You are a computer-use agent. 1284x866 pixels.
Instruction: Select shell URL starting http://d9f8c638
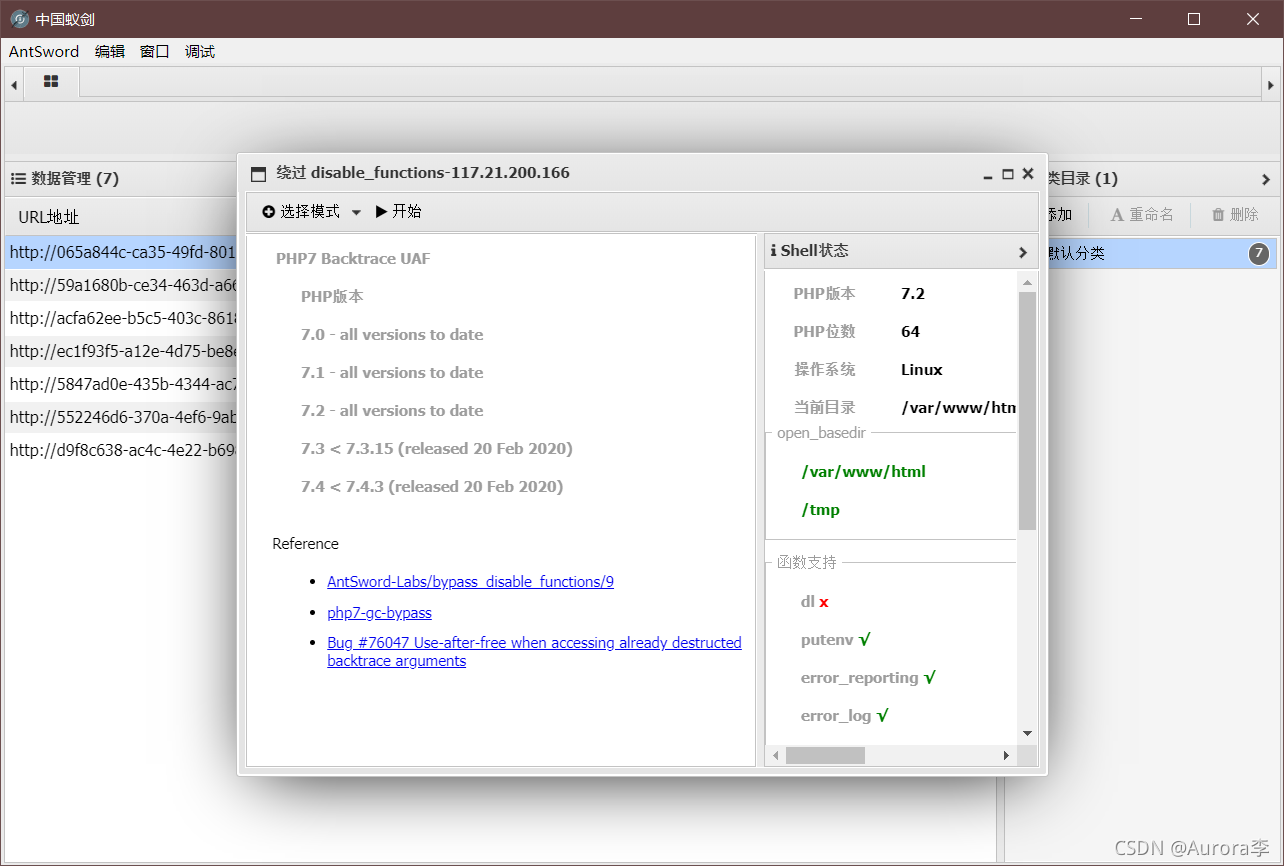[x=122, y=450]
